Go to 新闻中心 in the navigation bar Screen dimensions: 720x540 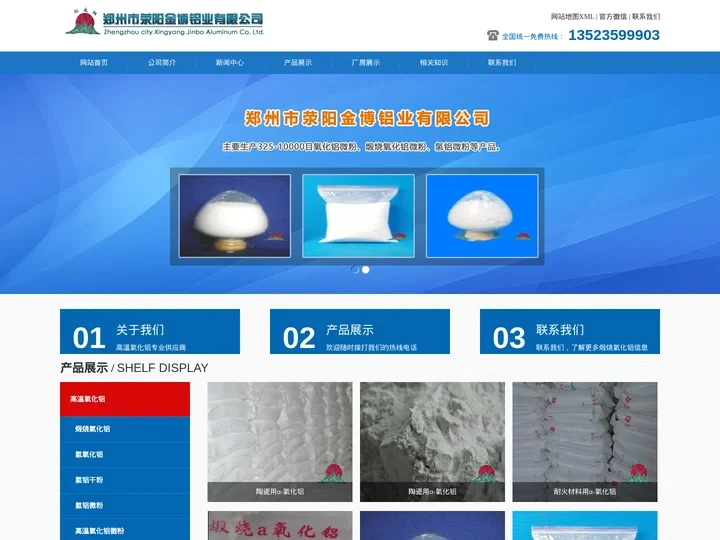pos(230,62)
